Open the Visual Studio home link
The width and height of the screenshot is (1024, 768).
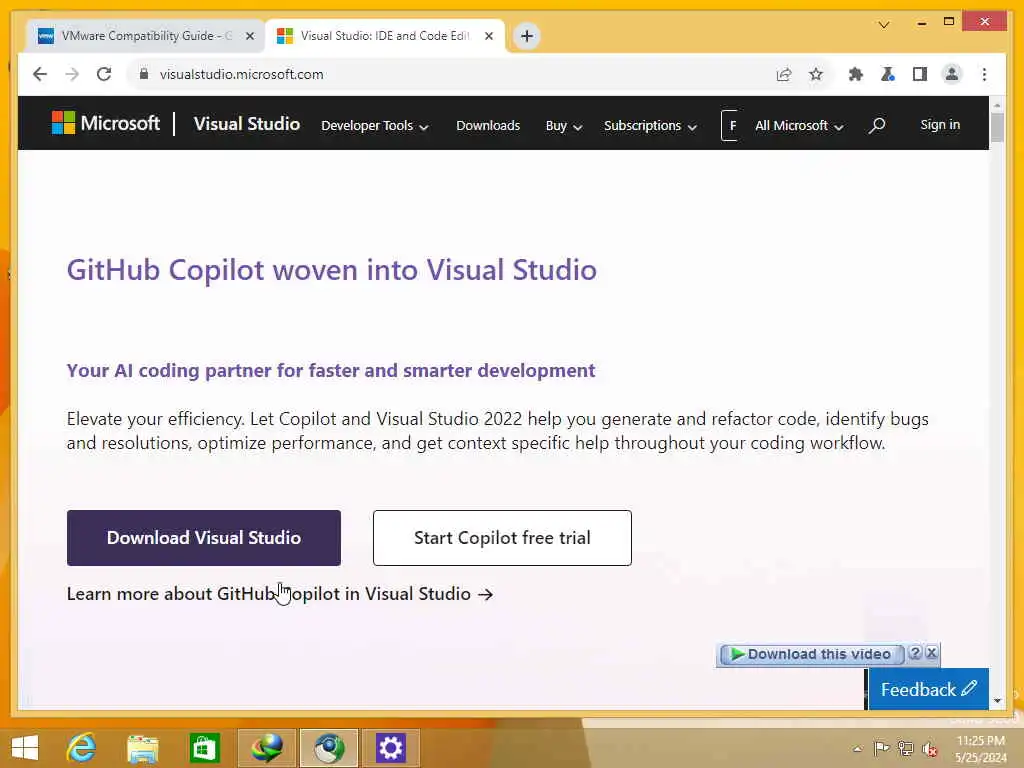click(247, 123)
